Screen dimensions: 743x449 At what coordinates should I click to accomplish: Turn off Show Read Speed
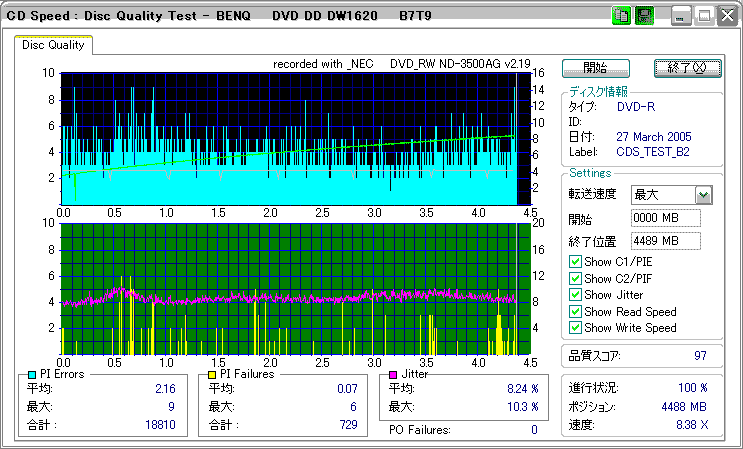click(x=575, y=311)
